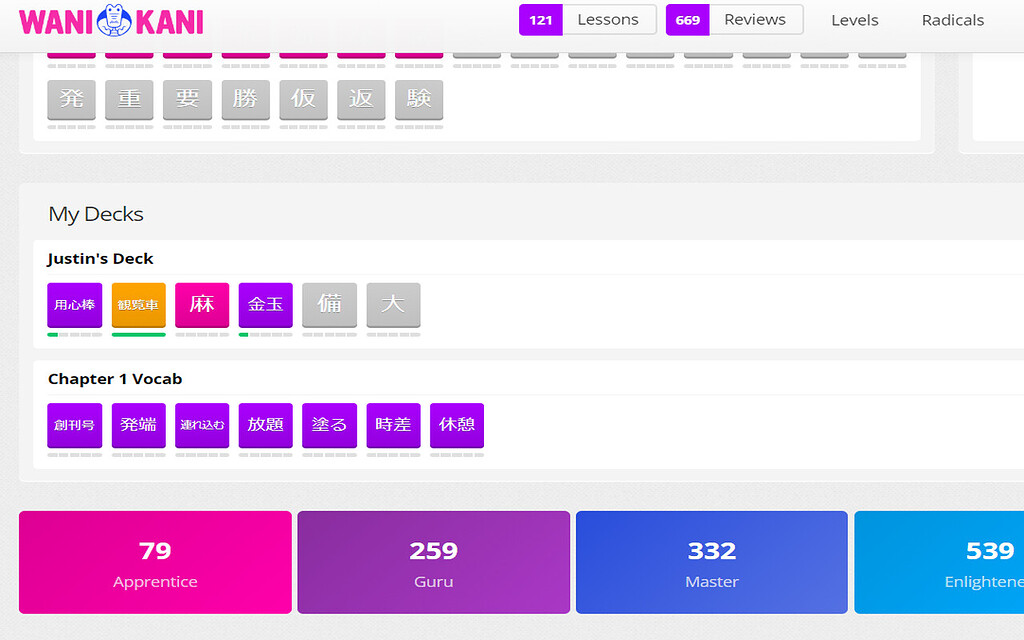Click the 塗る tile in Chapter 1 Vocab

click(329, 426)
